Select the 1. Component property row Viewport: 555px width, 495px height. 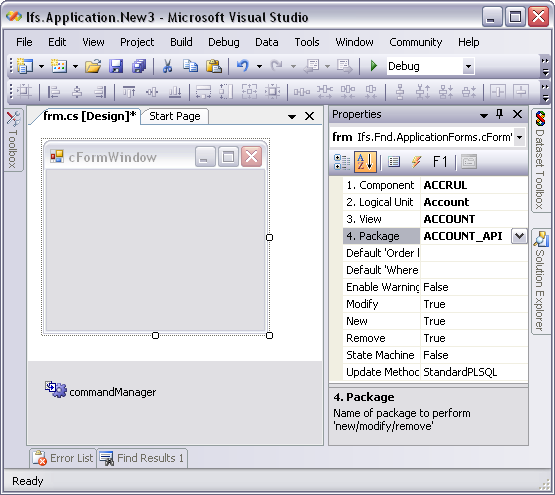[435, 185]
